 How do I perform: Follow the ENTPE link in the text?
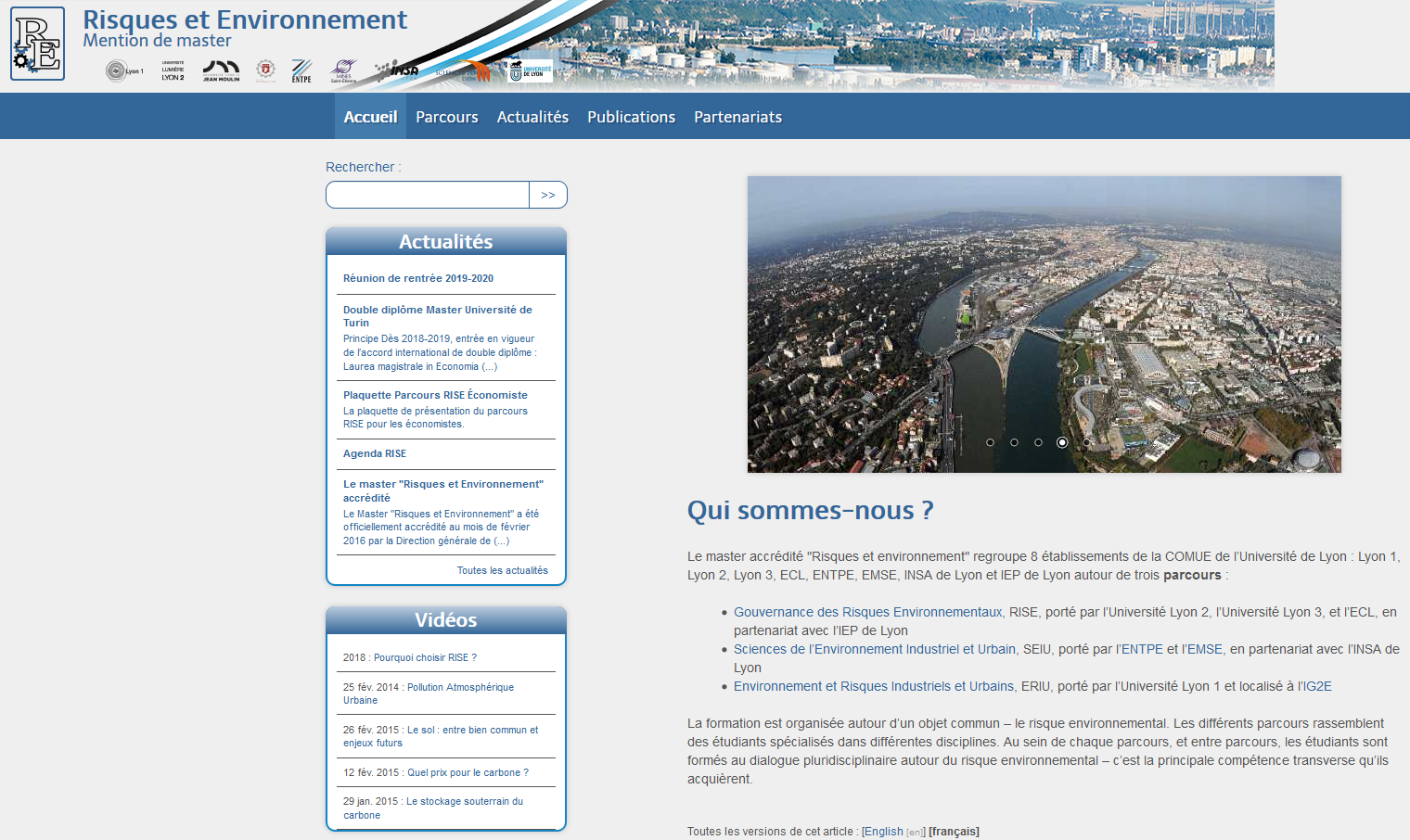(1142, 649)
